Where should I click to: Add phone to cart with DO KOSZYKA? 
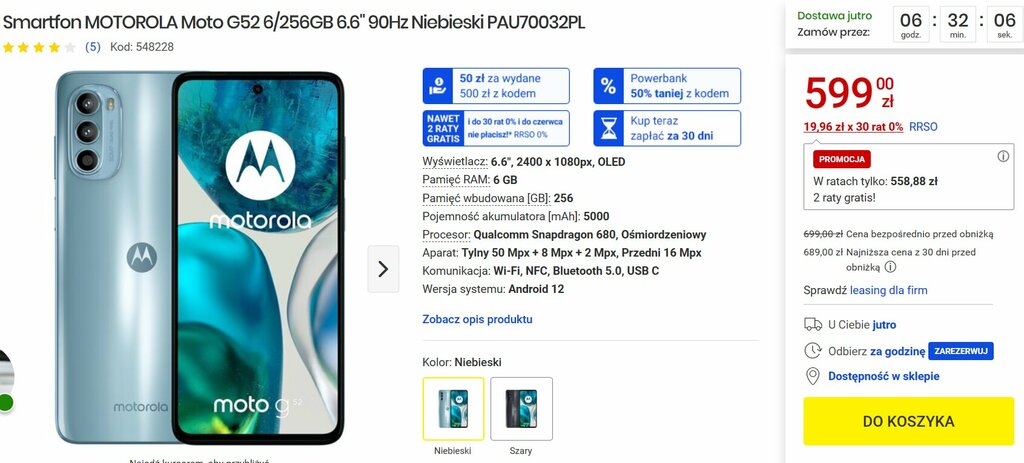tap(908, 421)
